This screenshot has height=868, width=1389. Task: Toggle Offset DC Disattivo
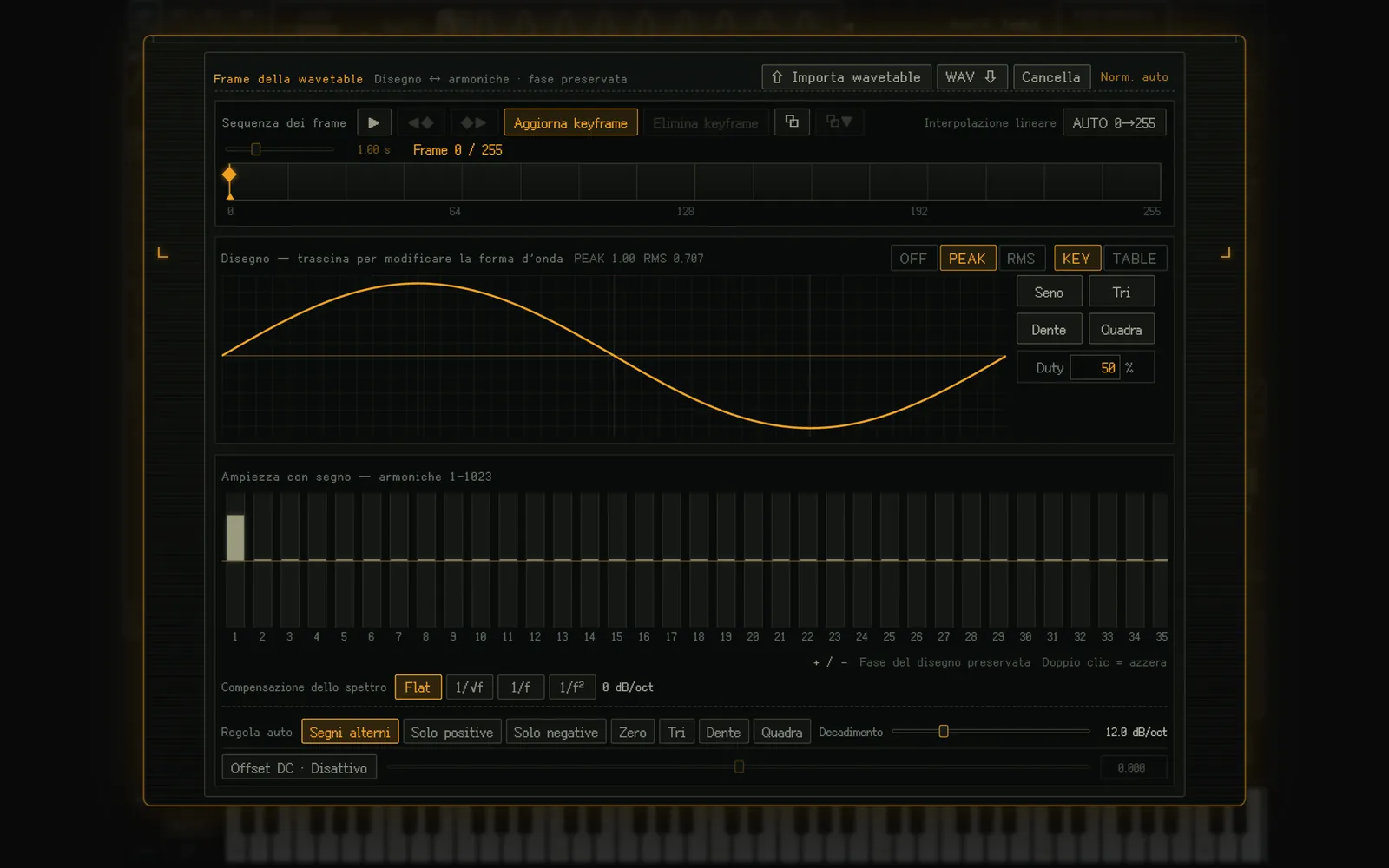click(300, 767)
